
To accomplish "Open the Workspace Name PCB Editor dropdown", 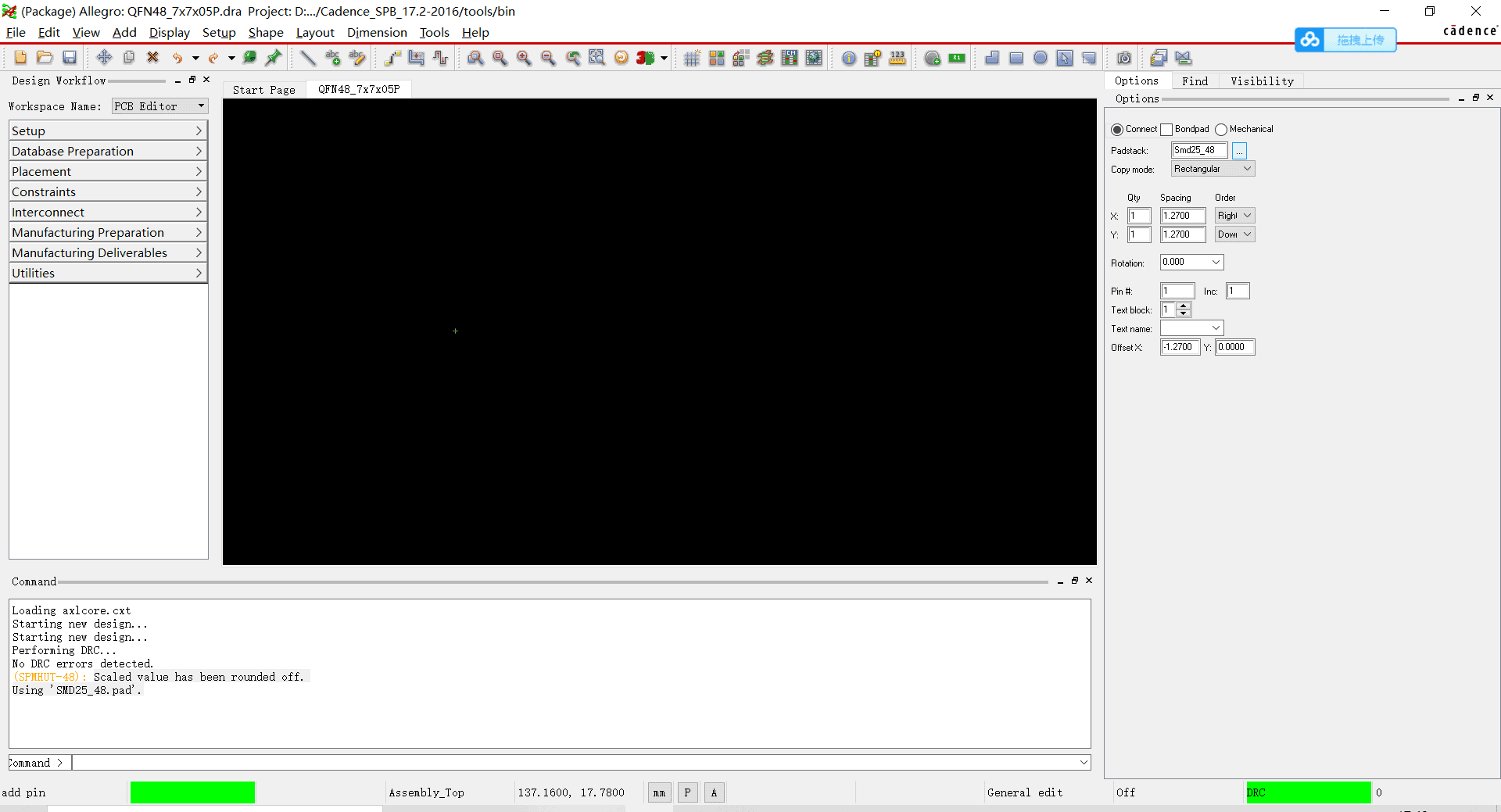I will 160,106.
